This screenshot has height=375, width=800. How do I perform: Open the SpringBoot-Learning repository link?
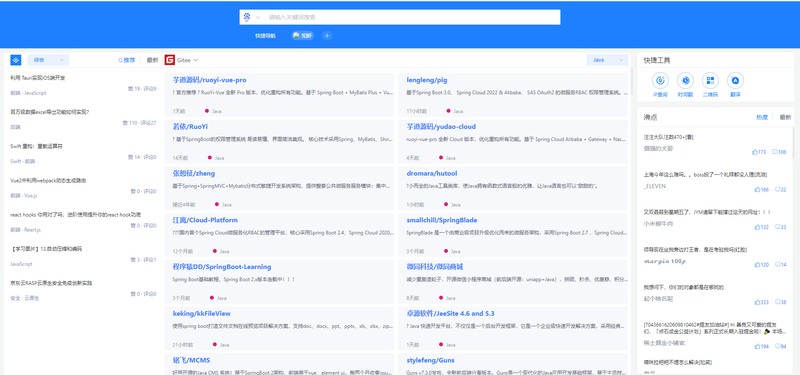pyautogui.click(x=222, y=267)
